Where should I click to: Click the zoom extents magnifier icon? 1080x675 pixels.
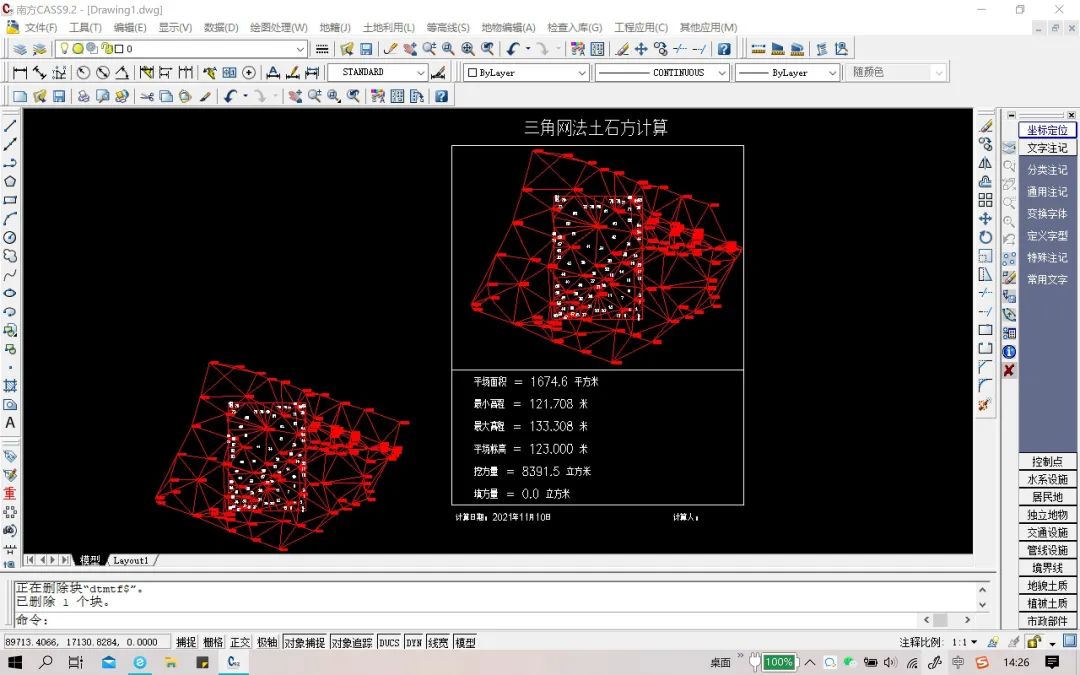pyautogui.click(x=468, y=49)
